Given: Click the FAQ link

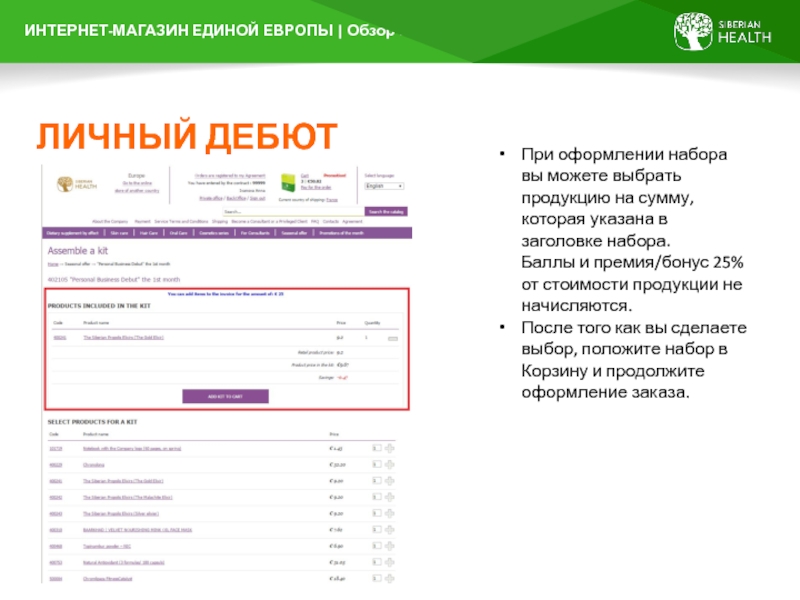Looking at the screenshot, I should (x=315, y=222).
